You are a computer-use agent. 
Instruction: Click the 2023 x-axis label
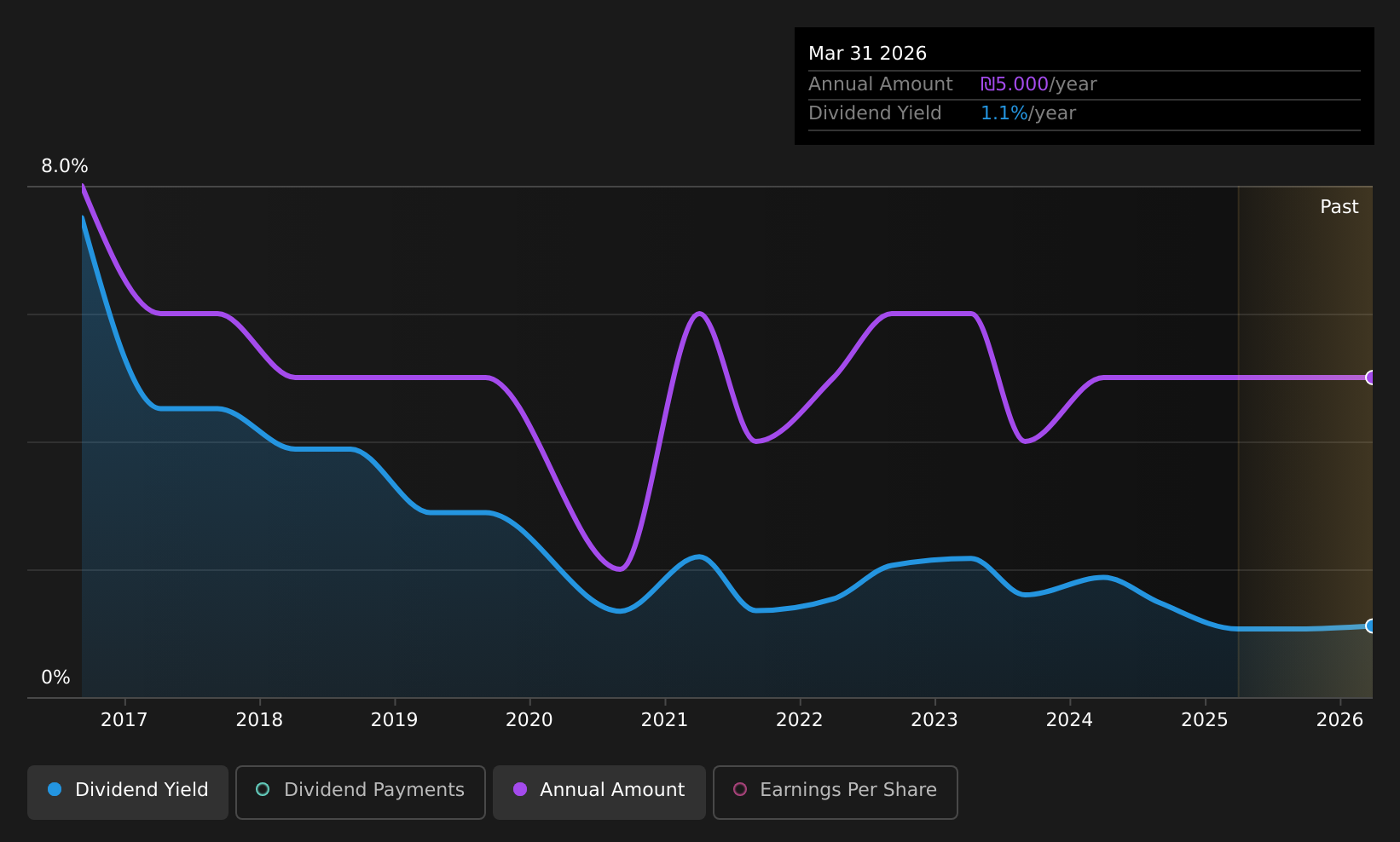coord(934,720)
